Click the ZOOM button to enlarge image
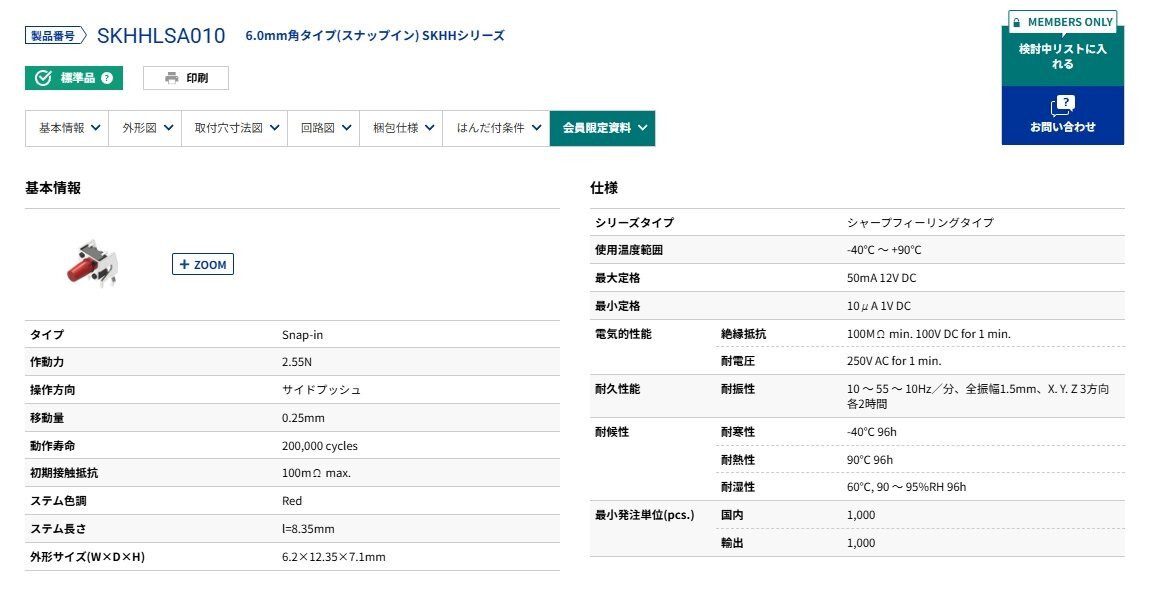 pos(203,265)
